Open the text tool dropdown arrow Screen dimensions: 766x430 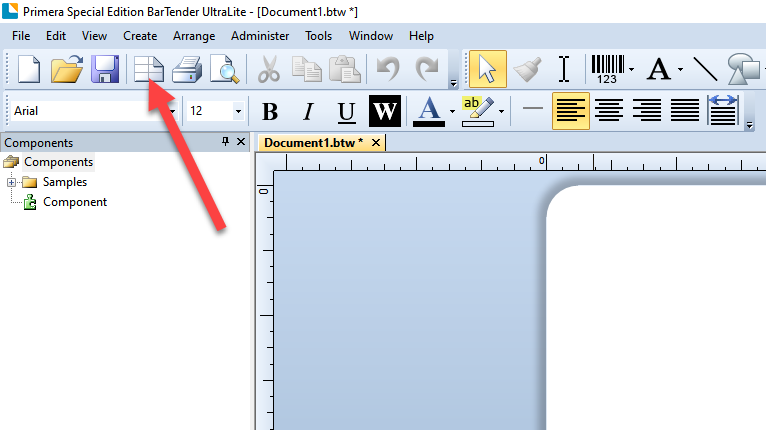click(x=680, y=69)
